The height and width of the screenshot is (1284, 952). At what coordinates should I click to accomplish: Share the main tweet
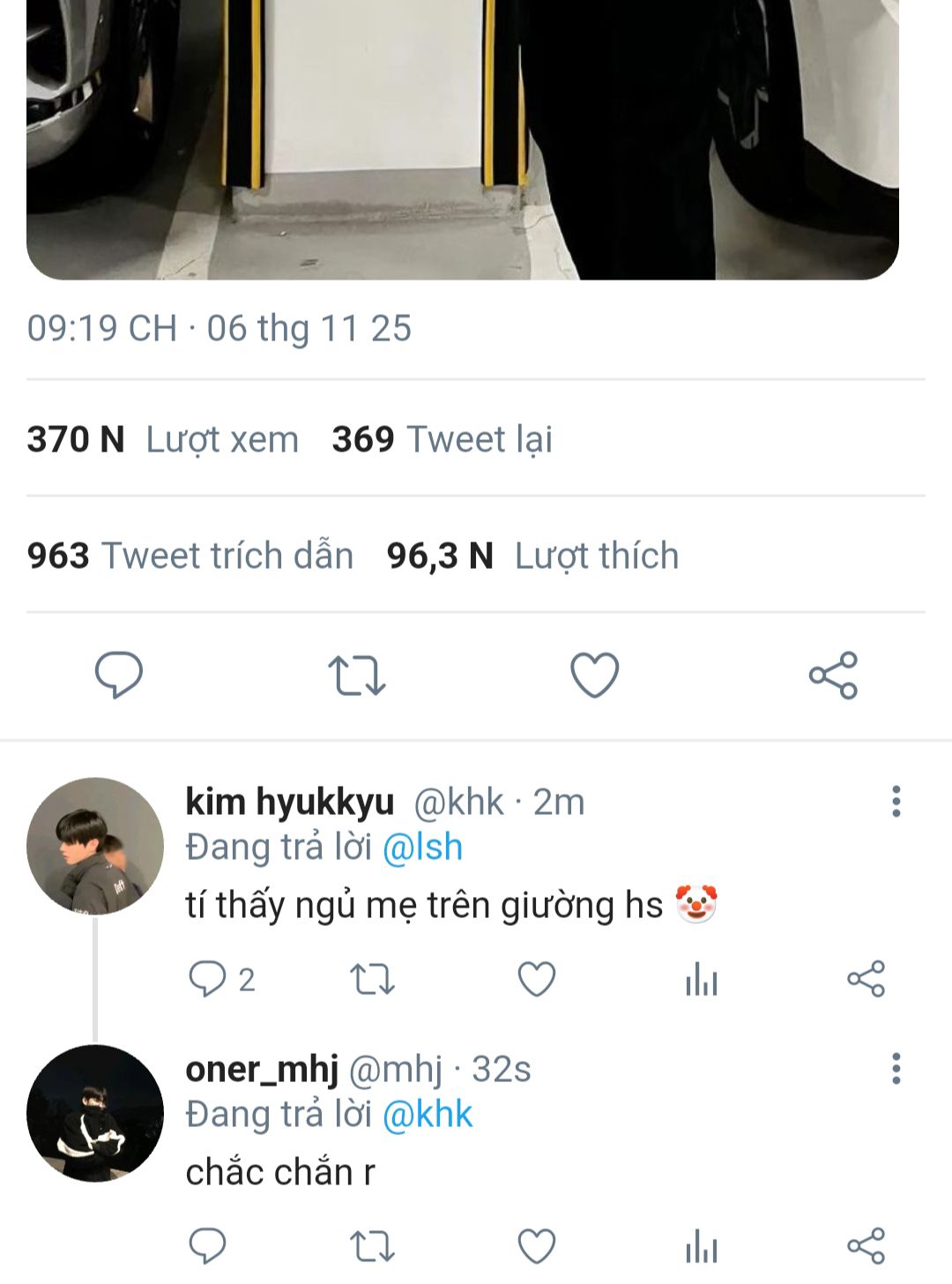(x=833, y=676)
